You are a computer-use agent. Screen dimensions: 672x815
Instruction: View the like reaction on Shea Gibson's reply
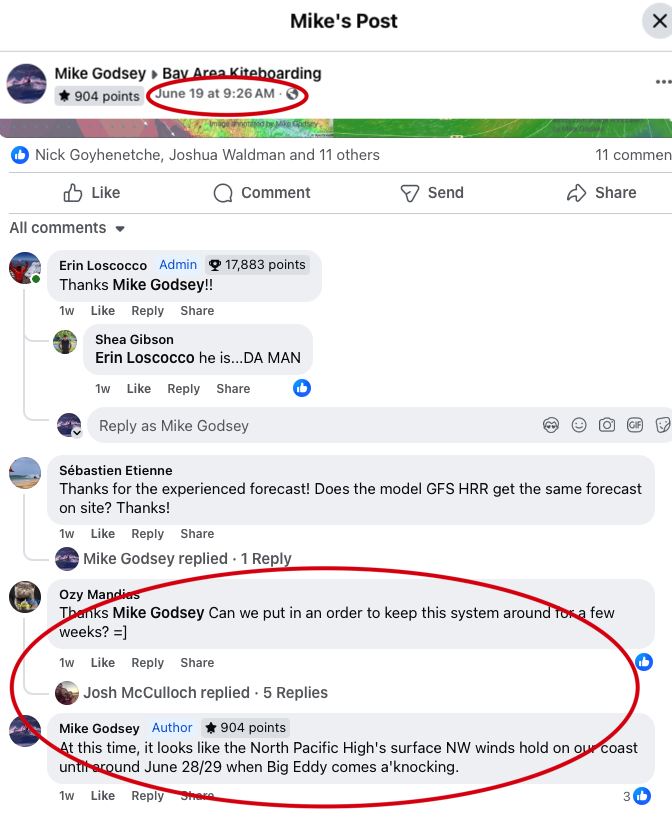click(x=302, y=388)
